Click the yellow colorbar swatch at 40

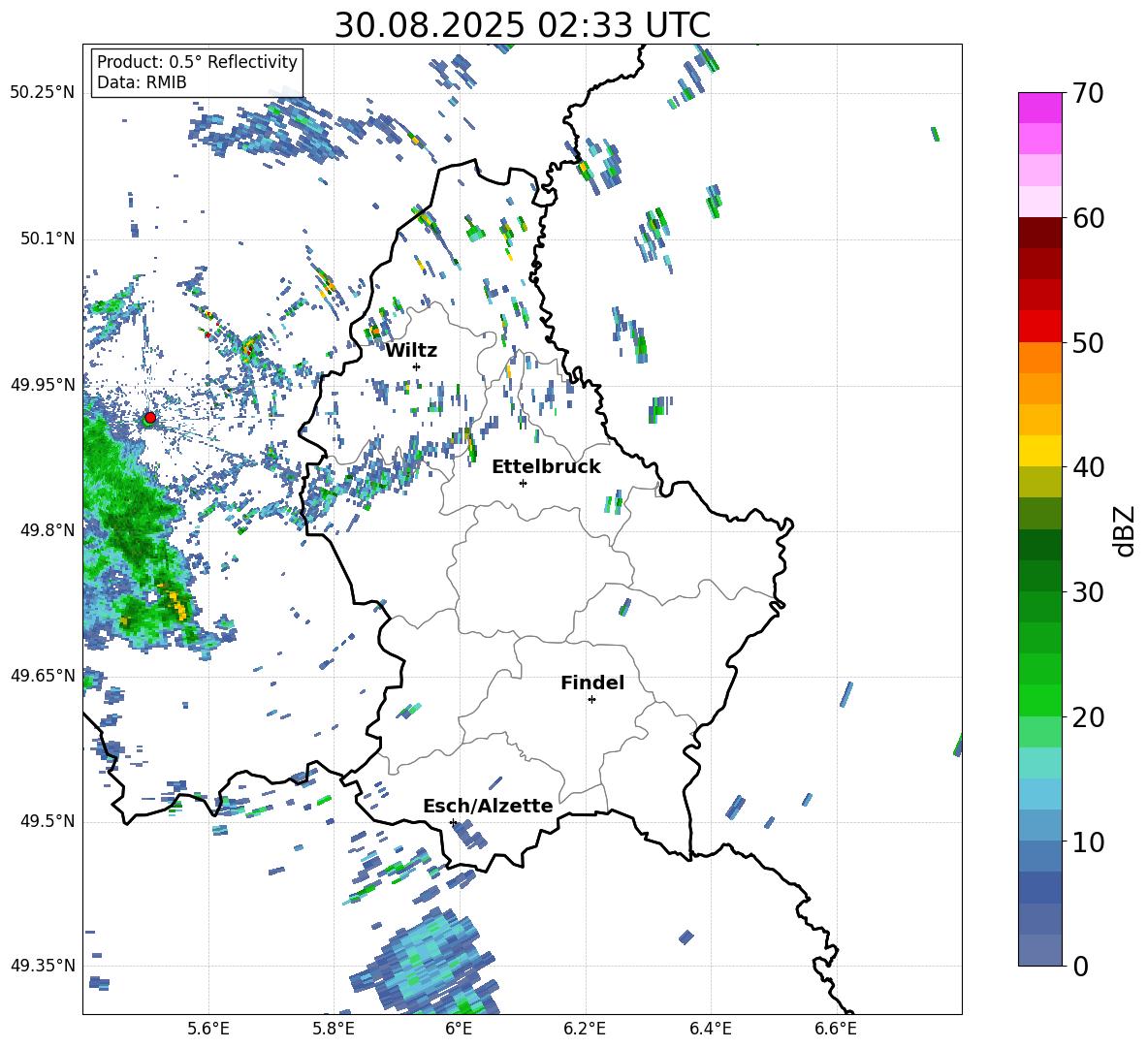tap(1039, 451)
